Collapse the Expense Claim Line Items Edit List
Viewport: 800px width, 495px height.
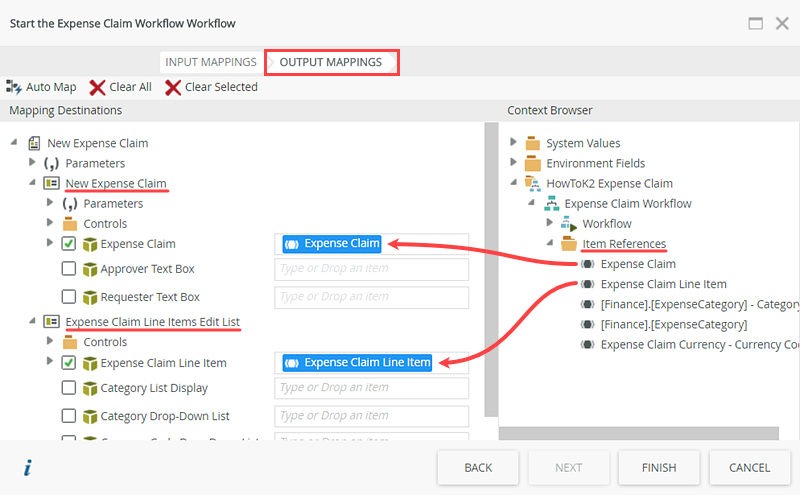(x=32, y=322)
